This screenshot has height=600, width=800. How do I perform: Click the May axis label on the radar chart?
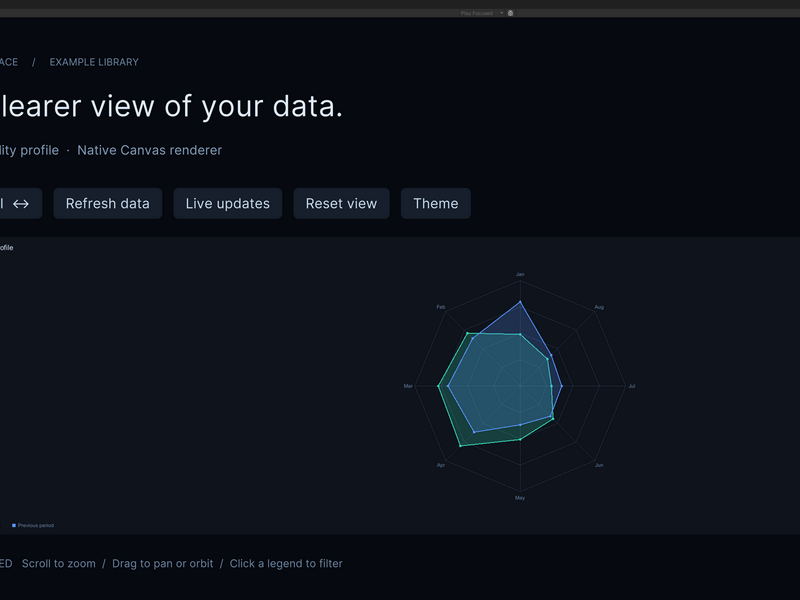click(x=520, y=498)
